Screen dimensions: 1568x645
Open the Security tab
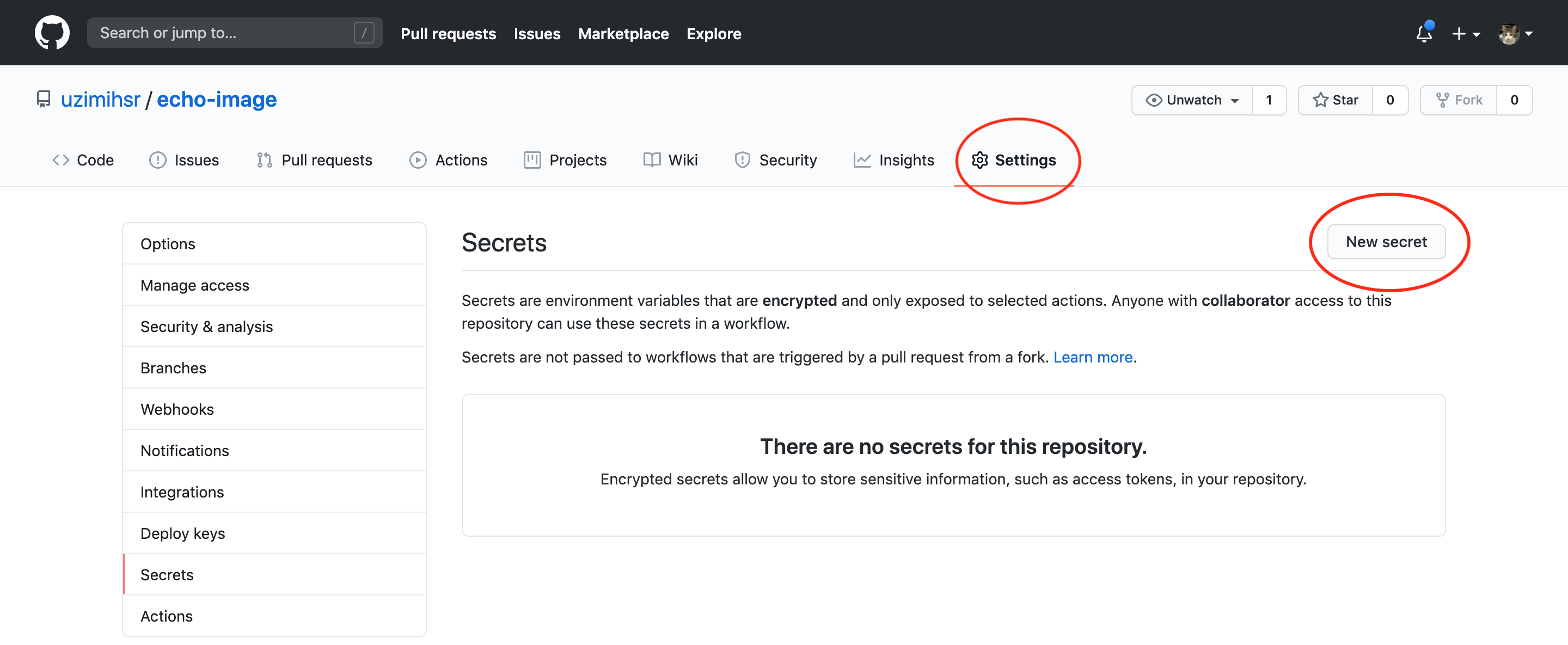pyautogui.click(x=775, y=160)
